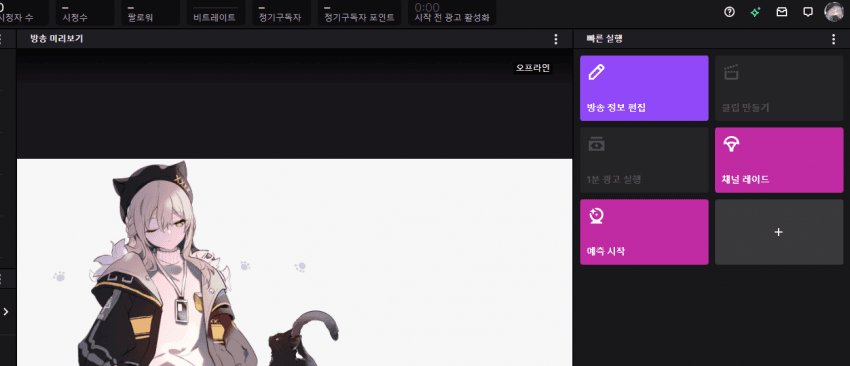Screen dimensions: 850x366
Task: Click the 채널 레이드 quick action
Action: click(x=779, y=160)
